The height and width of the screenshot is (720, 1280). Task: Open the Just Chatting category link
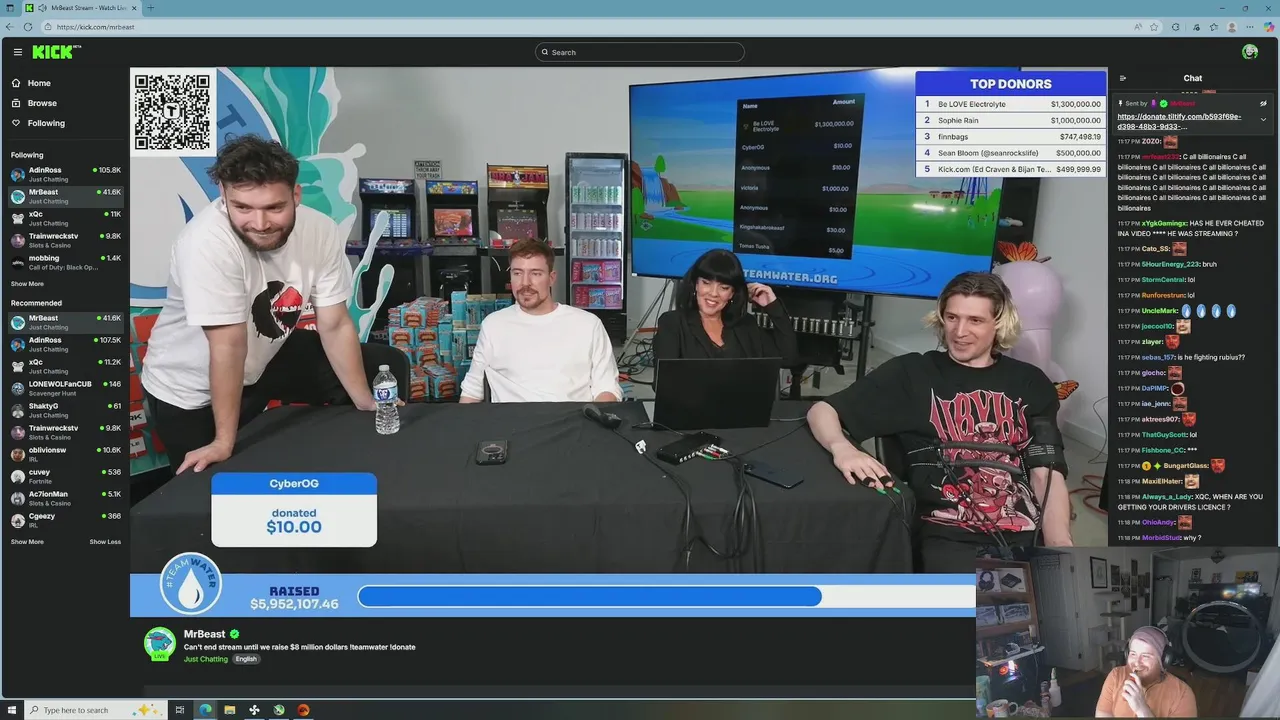click(206, 659)
